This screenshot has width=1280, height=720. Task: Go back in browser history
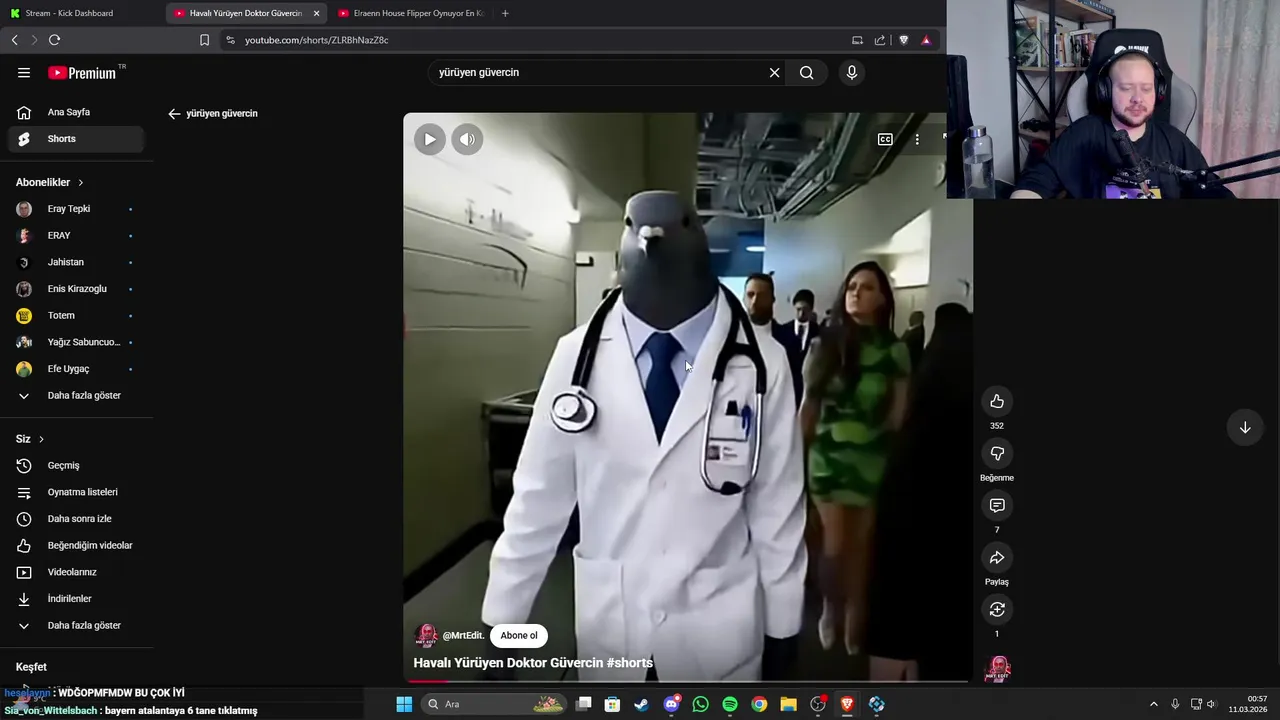[14, 40]
